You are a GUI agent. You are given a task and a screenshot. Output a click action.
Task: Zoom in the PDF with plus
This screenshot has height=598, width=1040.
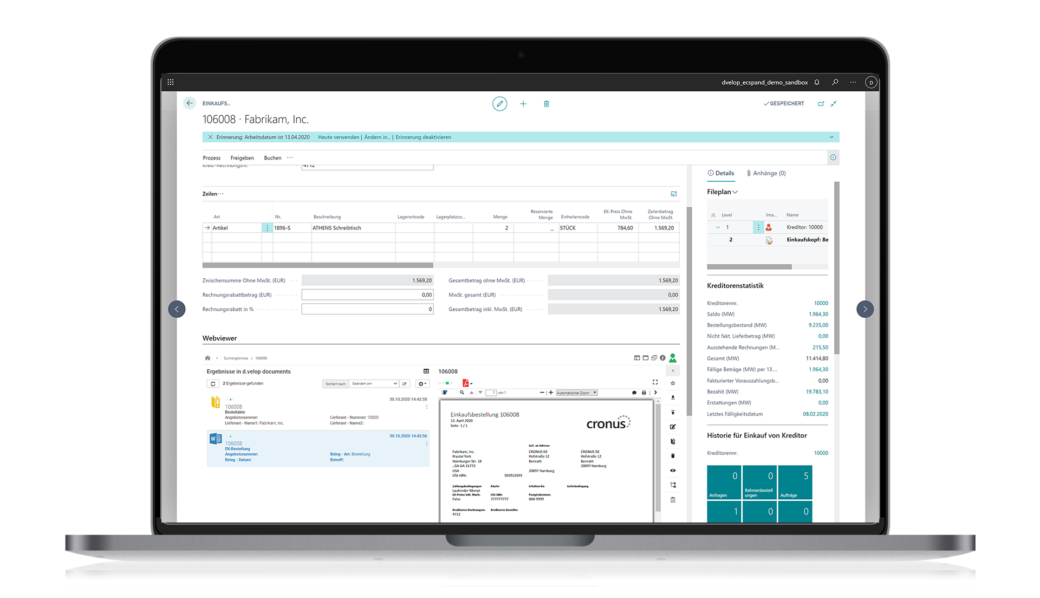[x=551, y=392]
